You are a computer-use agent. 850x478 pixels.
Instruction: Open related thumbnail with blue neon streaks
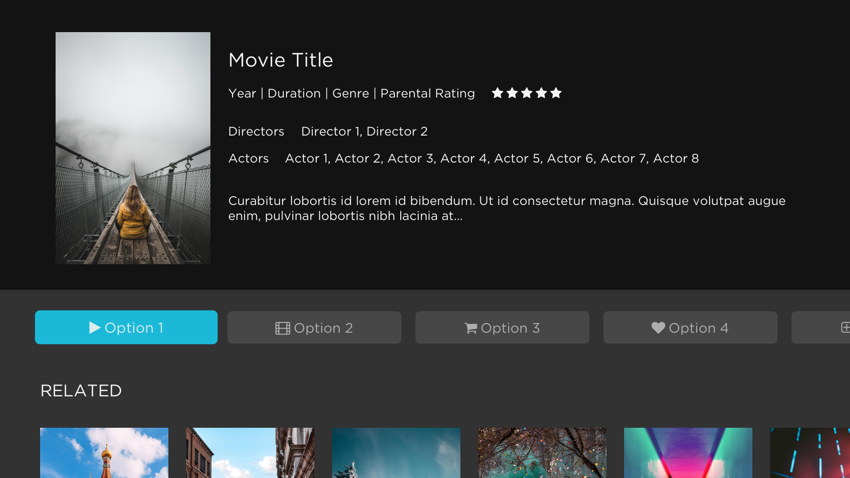coord(810,453)
